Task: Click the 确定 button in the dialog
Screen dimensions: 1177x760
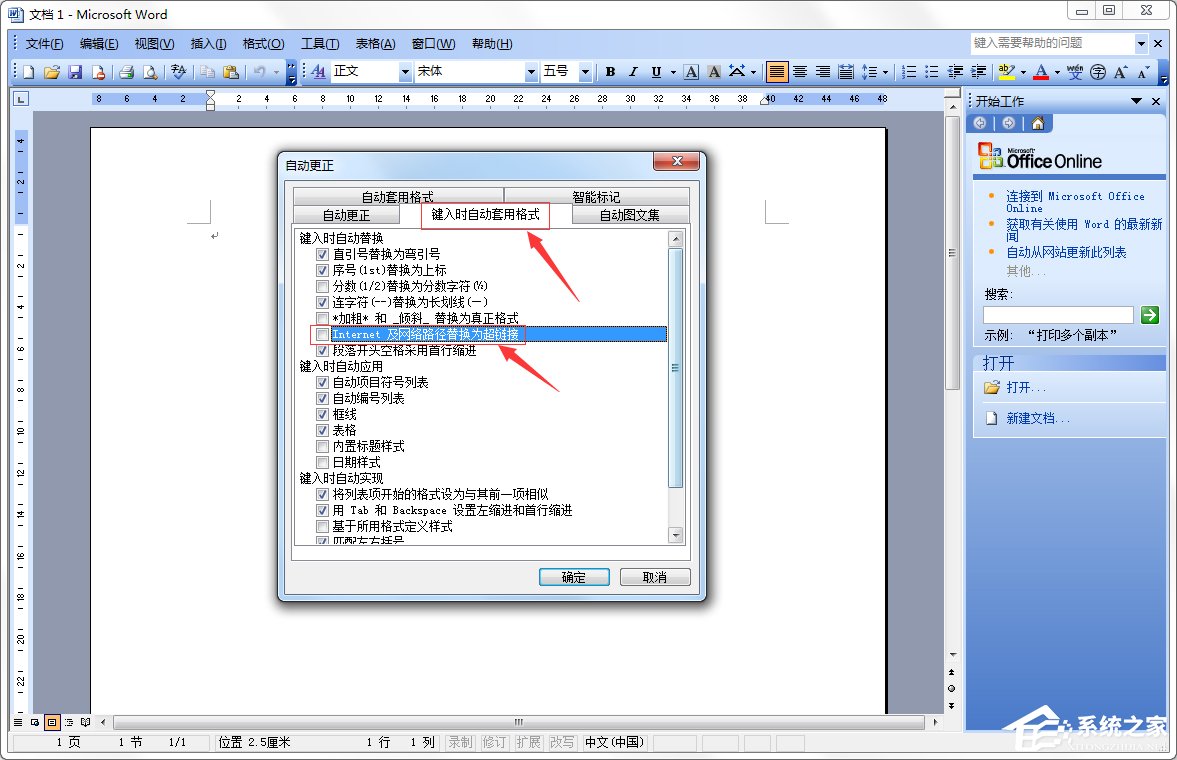Action: (x=574, y=576)
